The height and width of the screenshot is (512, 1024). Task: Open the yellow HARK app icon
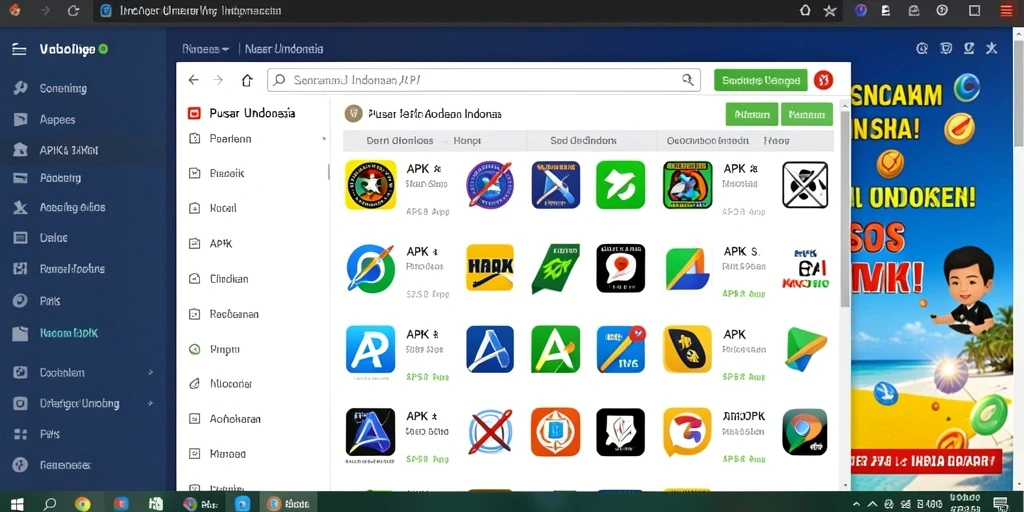(x=490, y=268)
